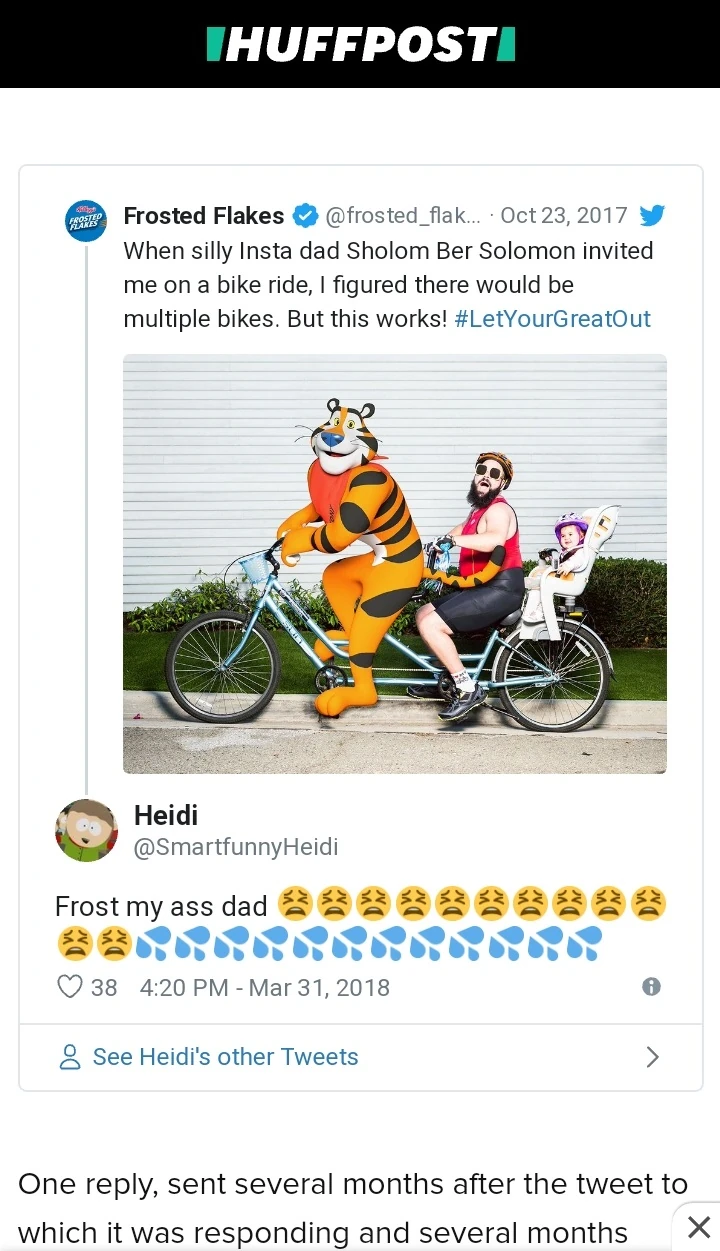Dismiss the bottom overlay with the X
Viewport: 720px width, 1251px height.
tap(699, 1227)
